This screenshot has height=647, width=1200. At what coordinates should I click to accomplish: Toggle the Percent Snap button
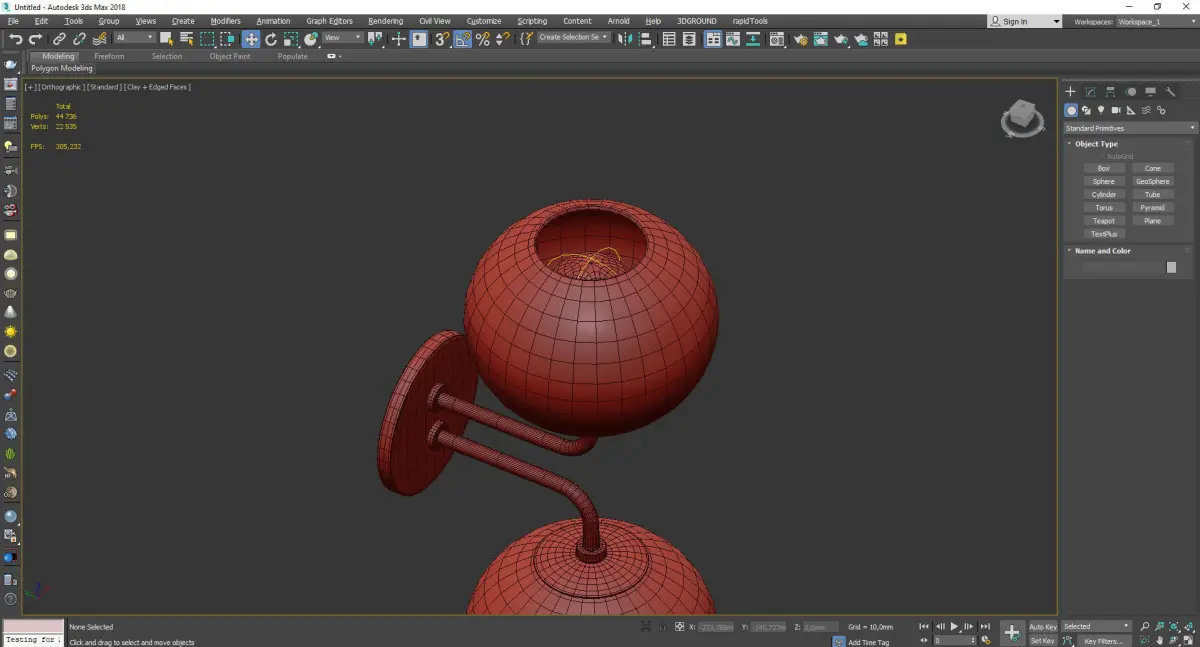coord(483,39)
